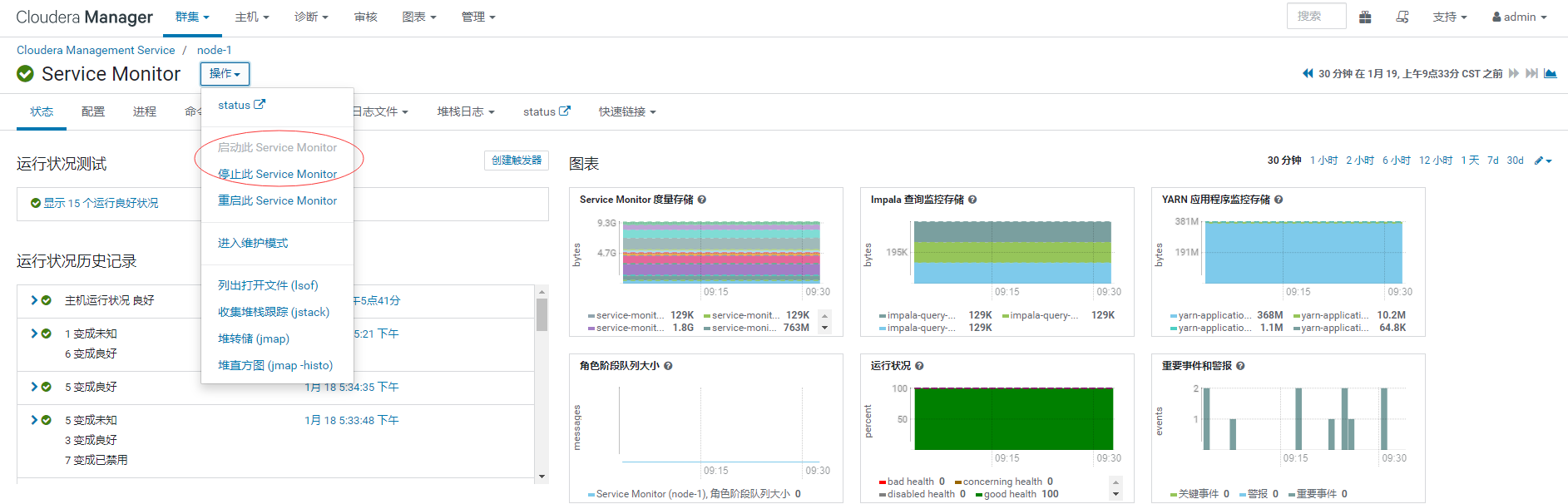The height and width of the screenshot is (504, 1568).
Task: Click help icon beside Impala 查询监控存储
Action: pyautogui.click(x=972, y=200)
